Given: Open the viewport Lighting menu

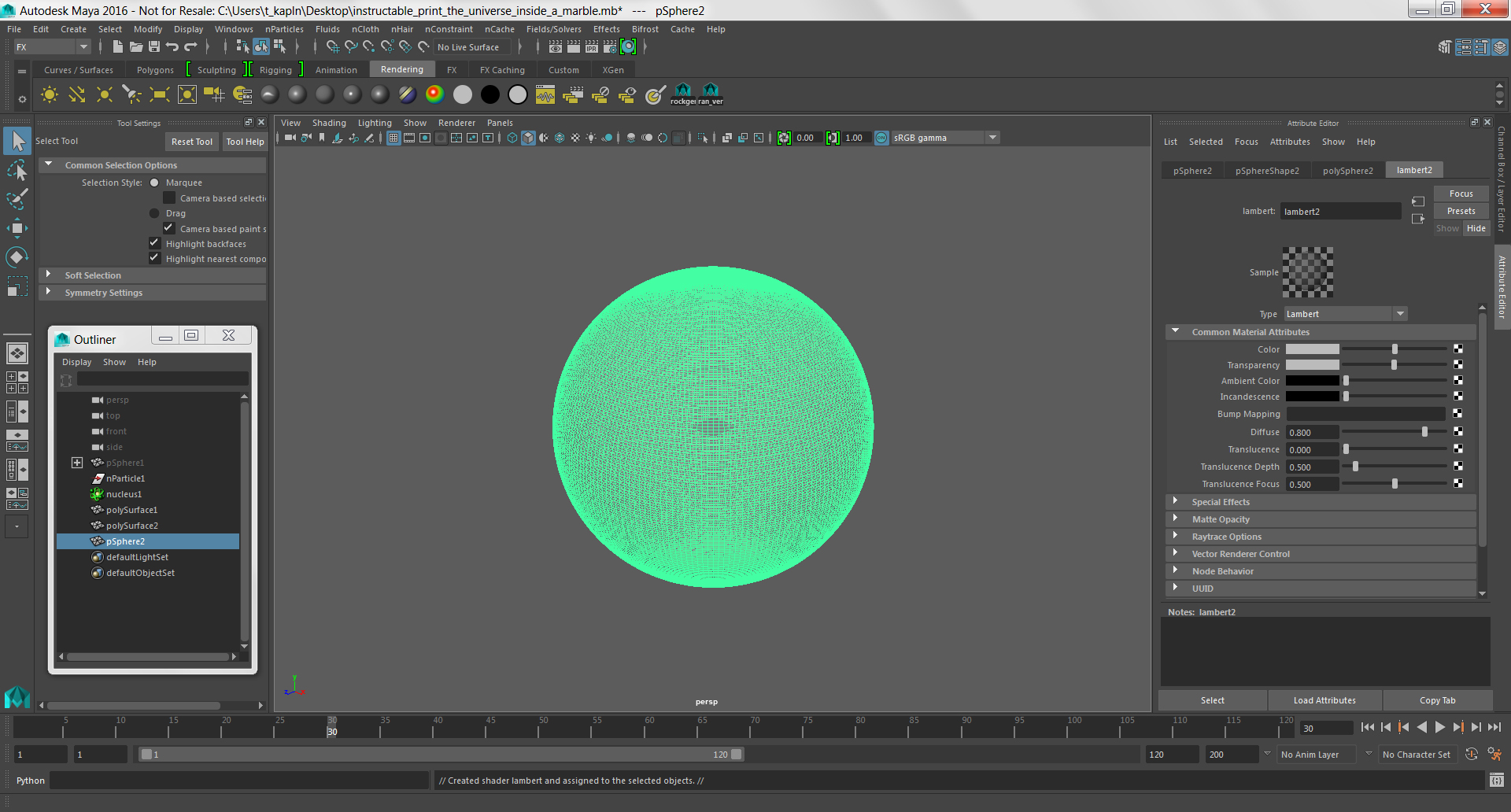Looking at the screenshot, I should coord(375,123).
